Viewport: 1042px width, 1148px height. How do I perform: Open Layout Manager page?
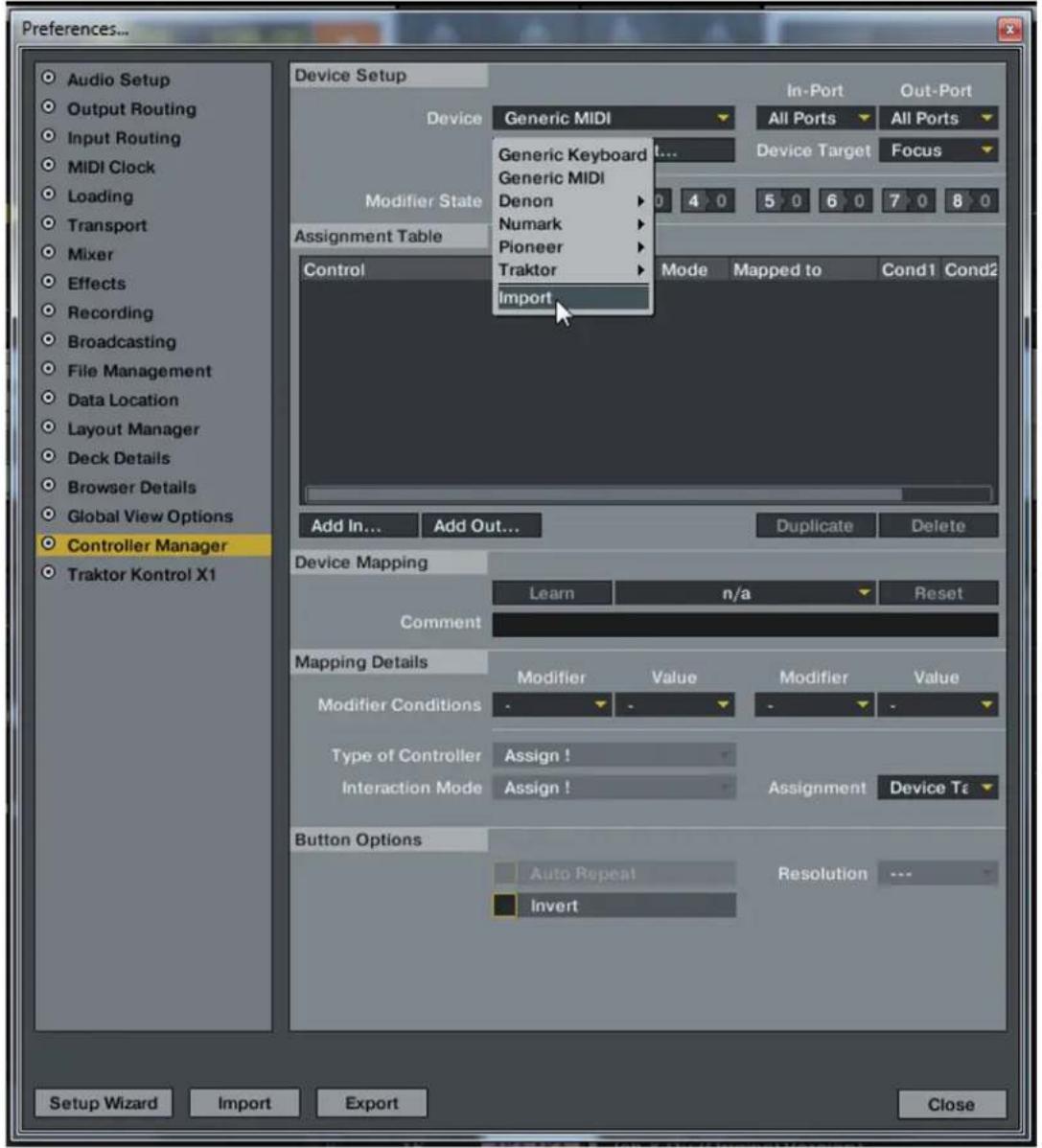click(x=133, y=429)
